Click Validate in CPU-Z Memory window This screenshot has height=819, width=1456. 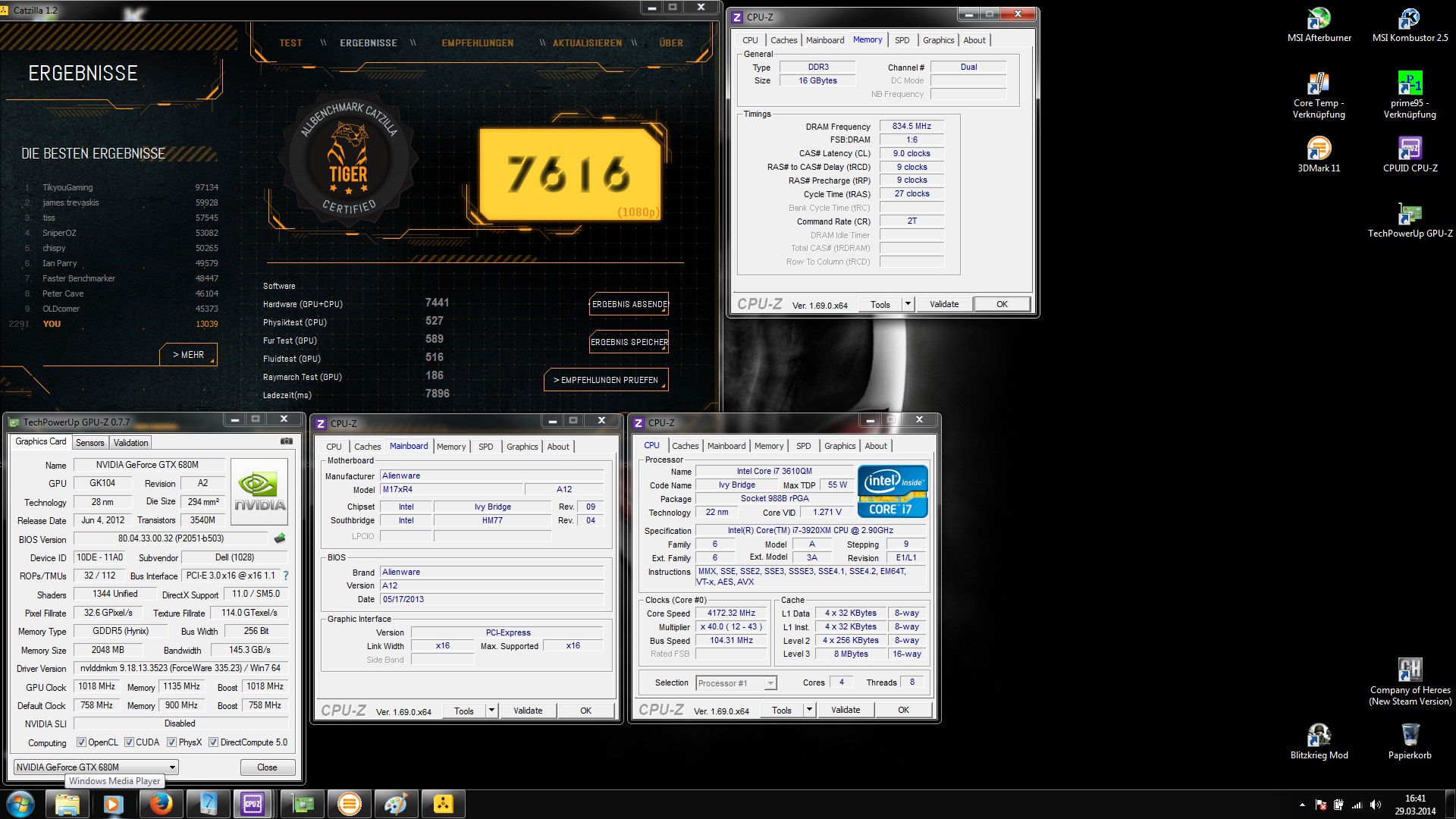943,304
